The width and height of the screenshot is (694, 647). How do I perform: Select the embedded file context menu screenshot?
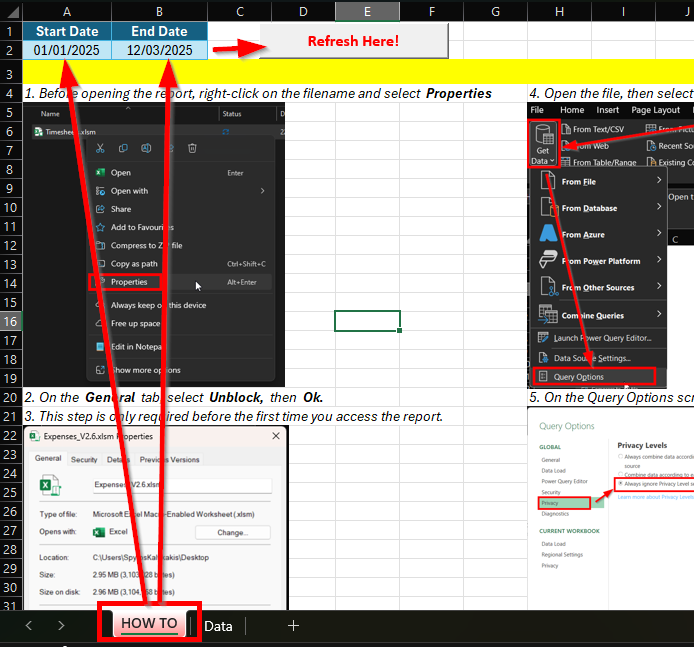tap(154, 245)
